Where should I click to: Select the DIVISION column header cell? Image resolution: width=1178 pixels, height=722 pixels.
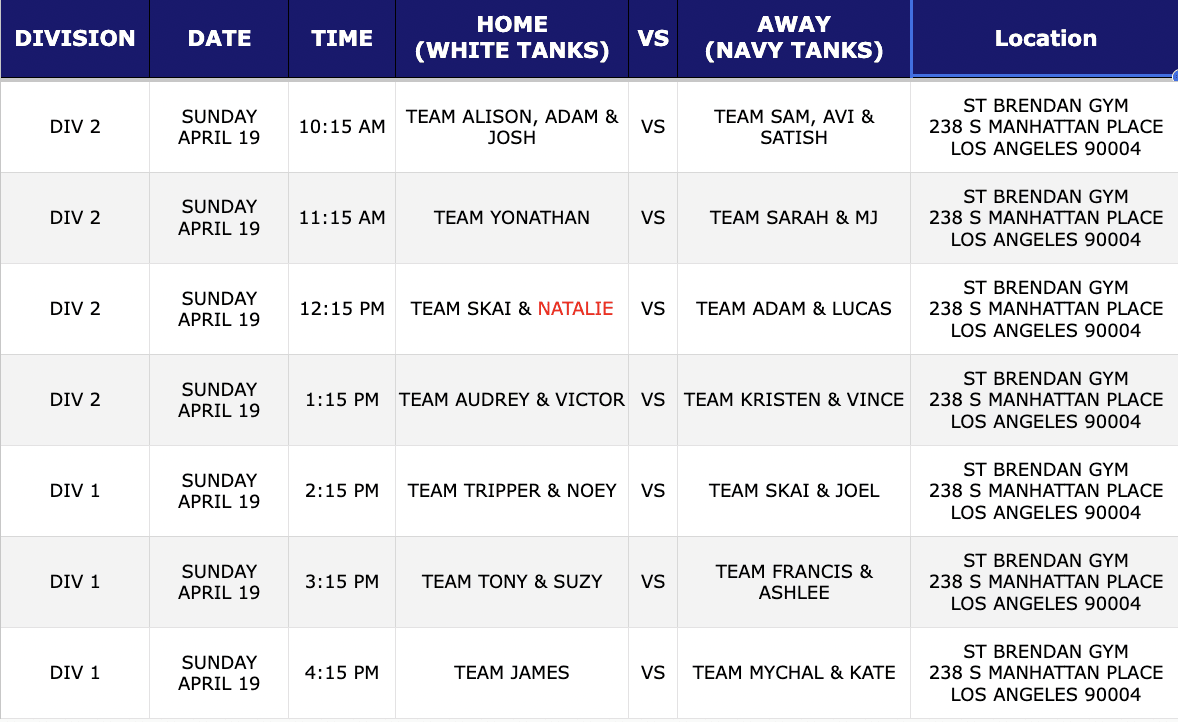click(75, 38)
